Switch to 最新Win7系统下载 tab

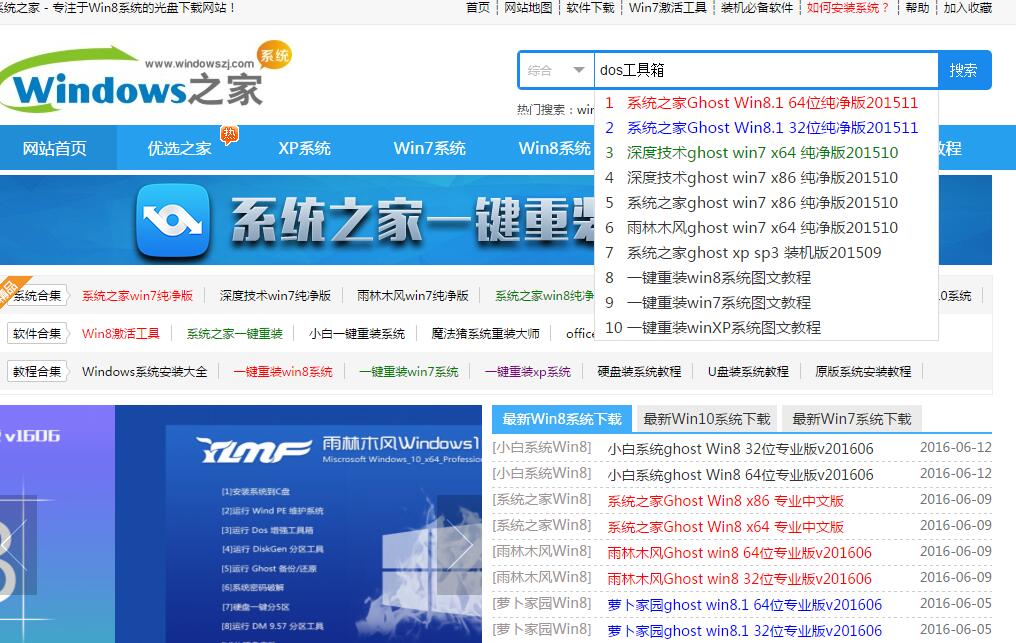click(852, 419)
